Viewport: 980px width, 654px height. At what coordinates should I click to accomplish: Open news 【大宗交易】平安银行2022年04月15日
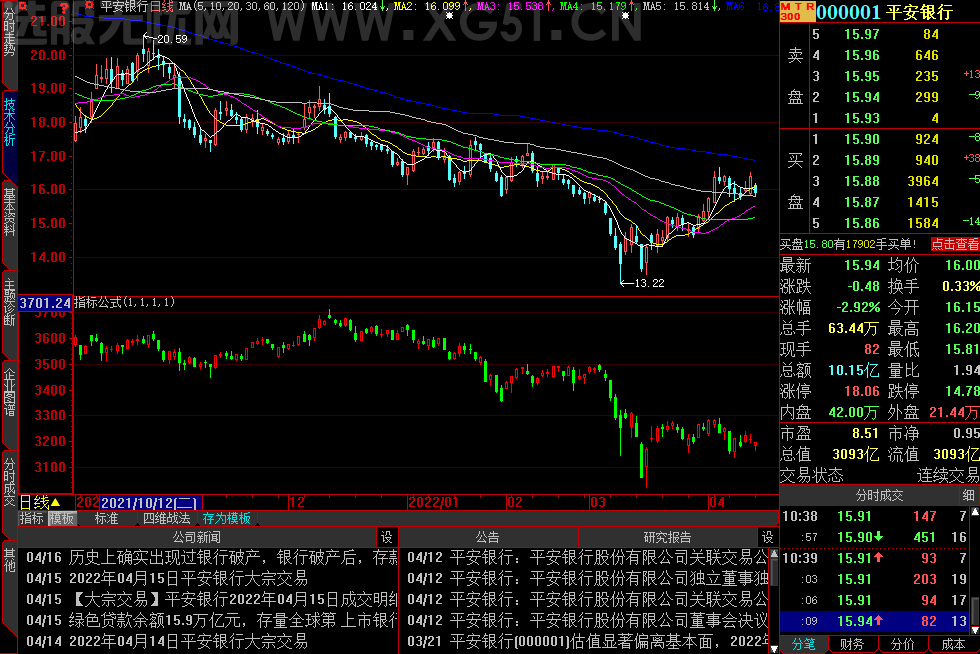coord(211,600)
